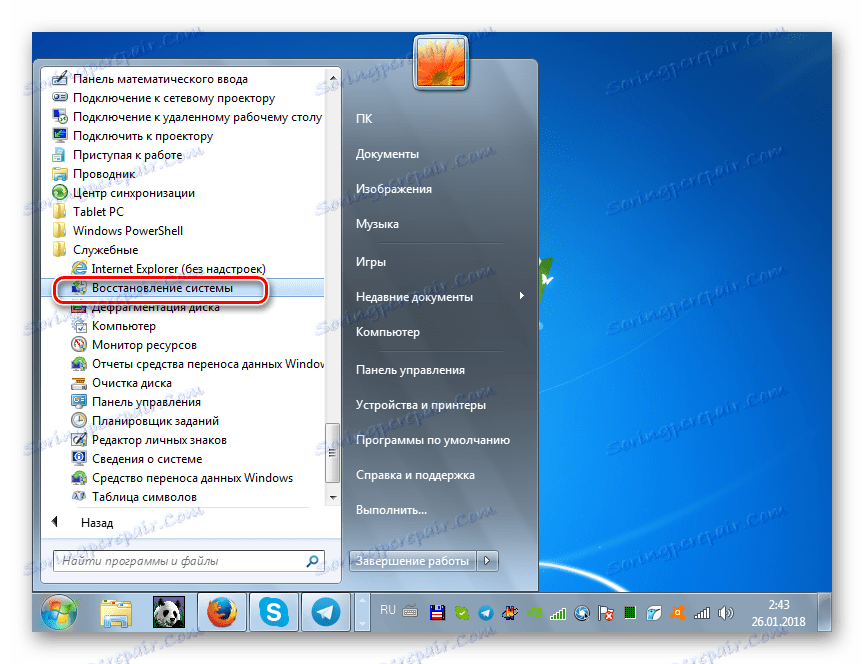
Task: Open shutdown options arrow next to Завершение работы
Action: (488, 561)
